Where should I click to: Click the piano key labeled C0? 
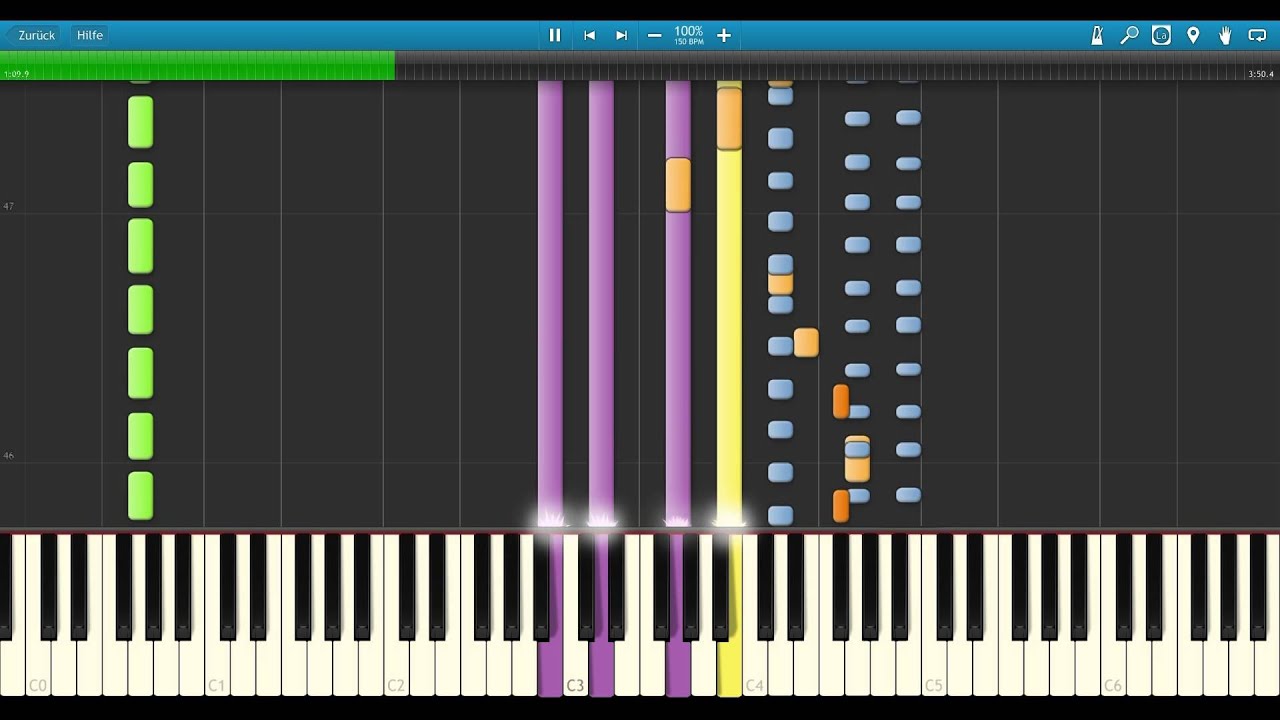tap(38, 616)
